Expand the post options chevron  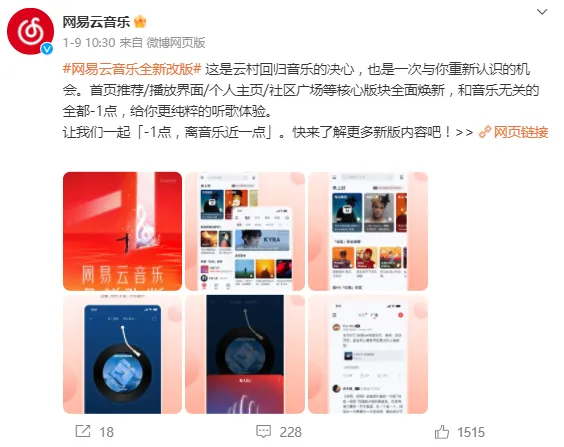(542, 12)
